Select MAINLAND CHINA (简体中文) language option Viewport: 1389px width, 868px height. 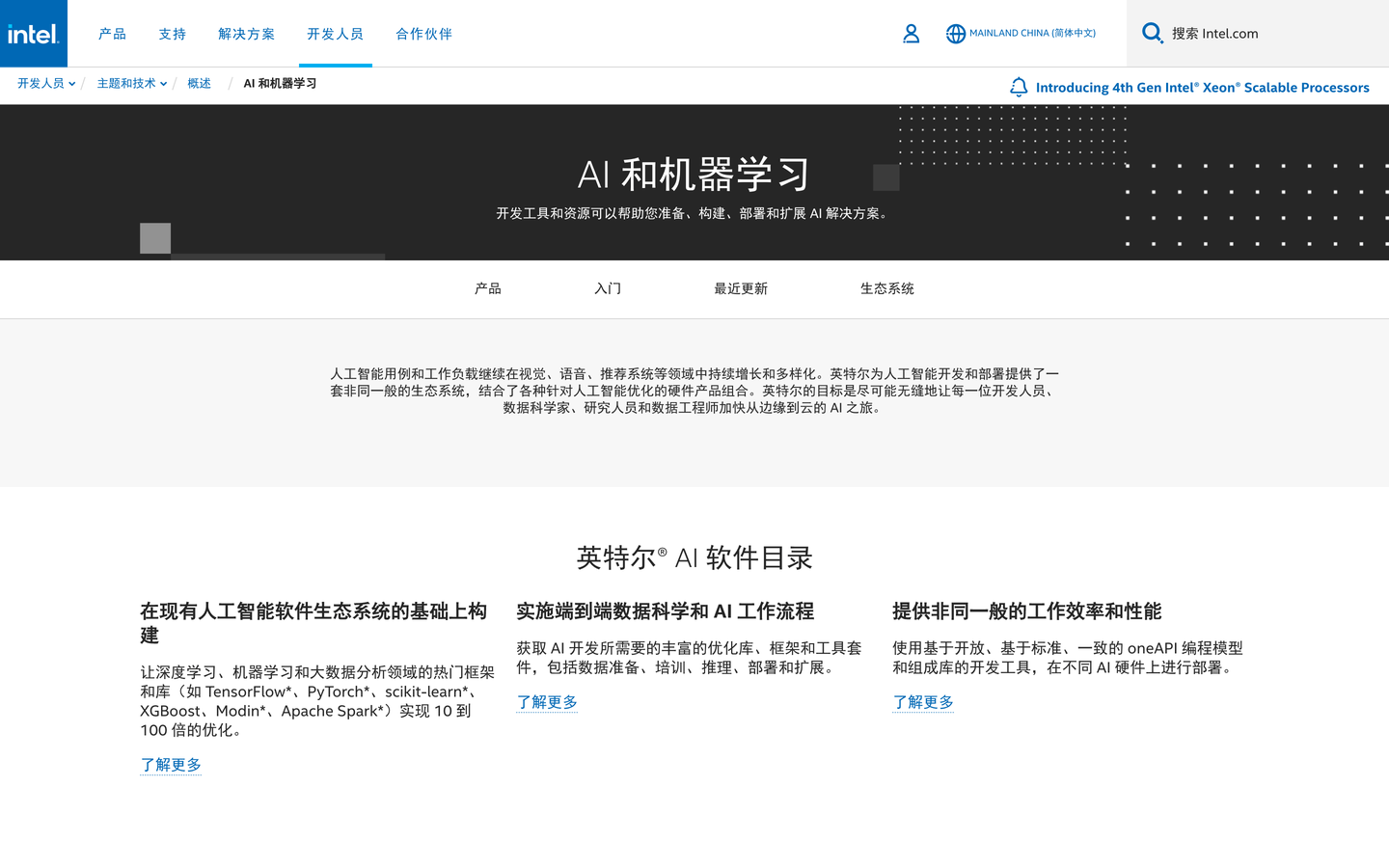(1032, 33)
